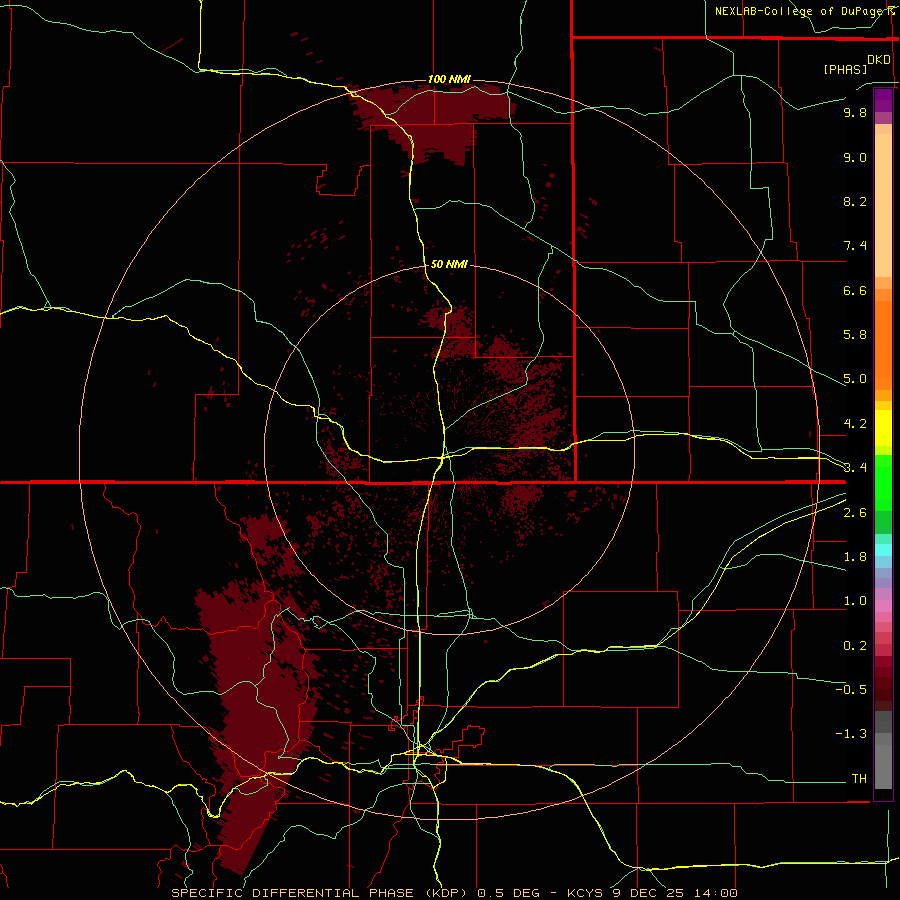Image resolution: width=900 pixels, height=900 pixels.
Task: Click the 1.0 color scale value
Action: pos(855,601)
